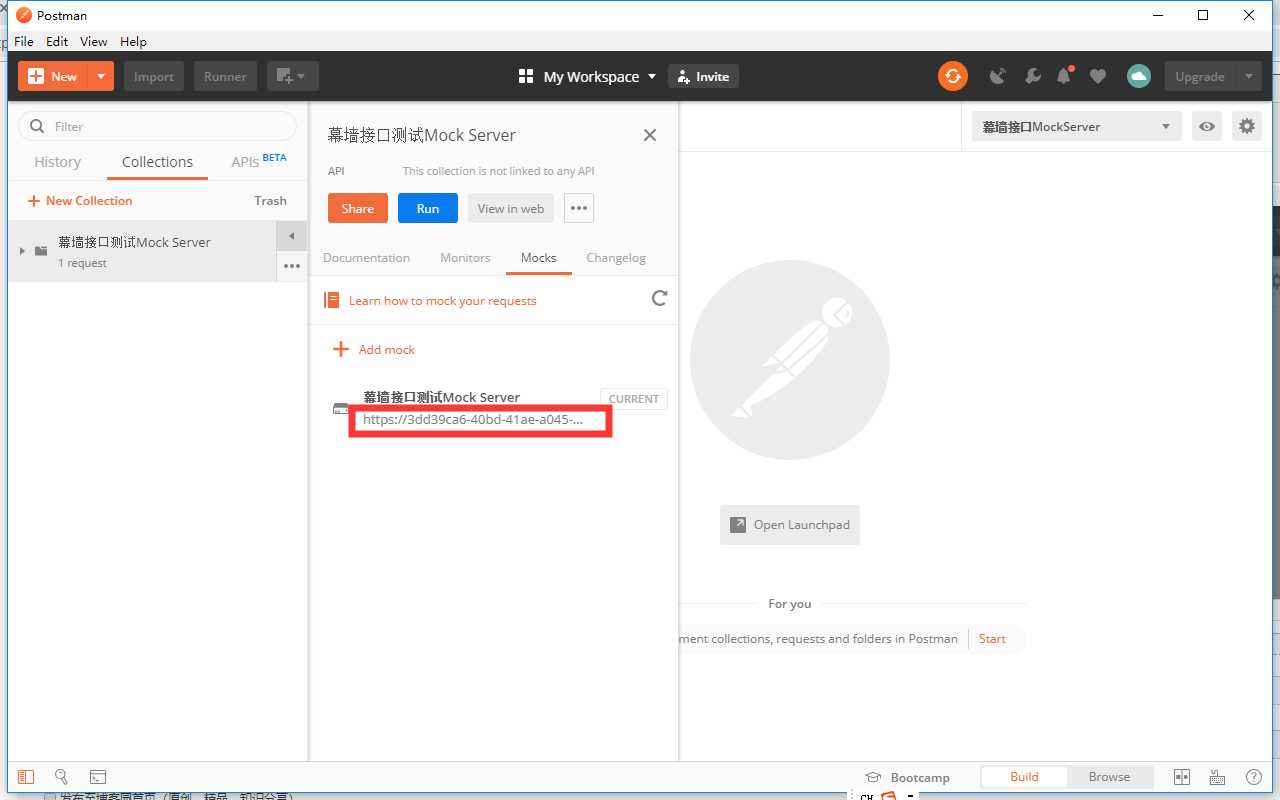
Task: Click the orange sync status icon
Action: pyautogui.click(x=953, y=76)
